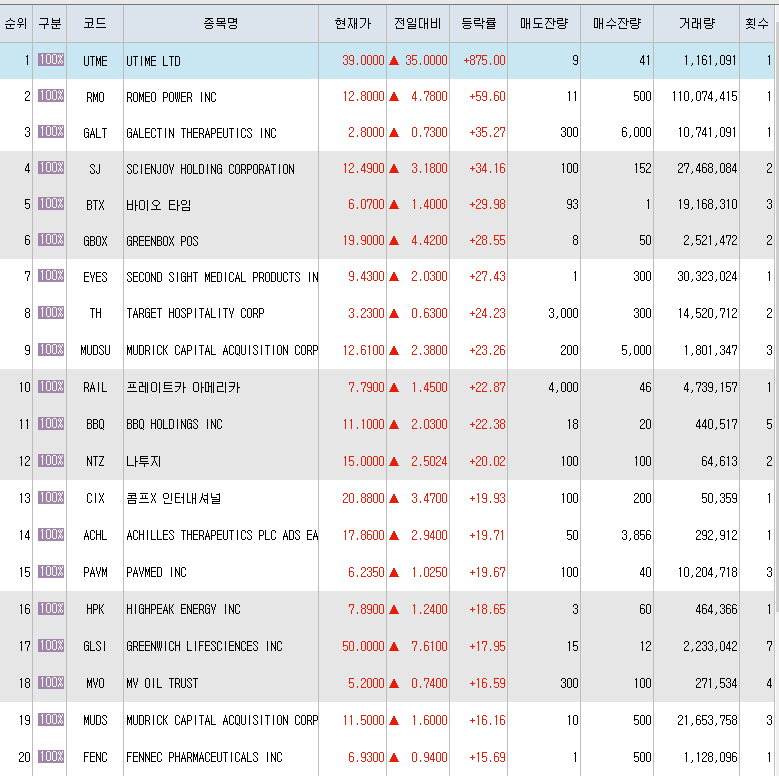Sort by the 거래량 column header
The height and width of the screenshot is (776, 779).
pyautogui.click(x=697, y=23)
